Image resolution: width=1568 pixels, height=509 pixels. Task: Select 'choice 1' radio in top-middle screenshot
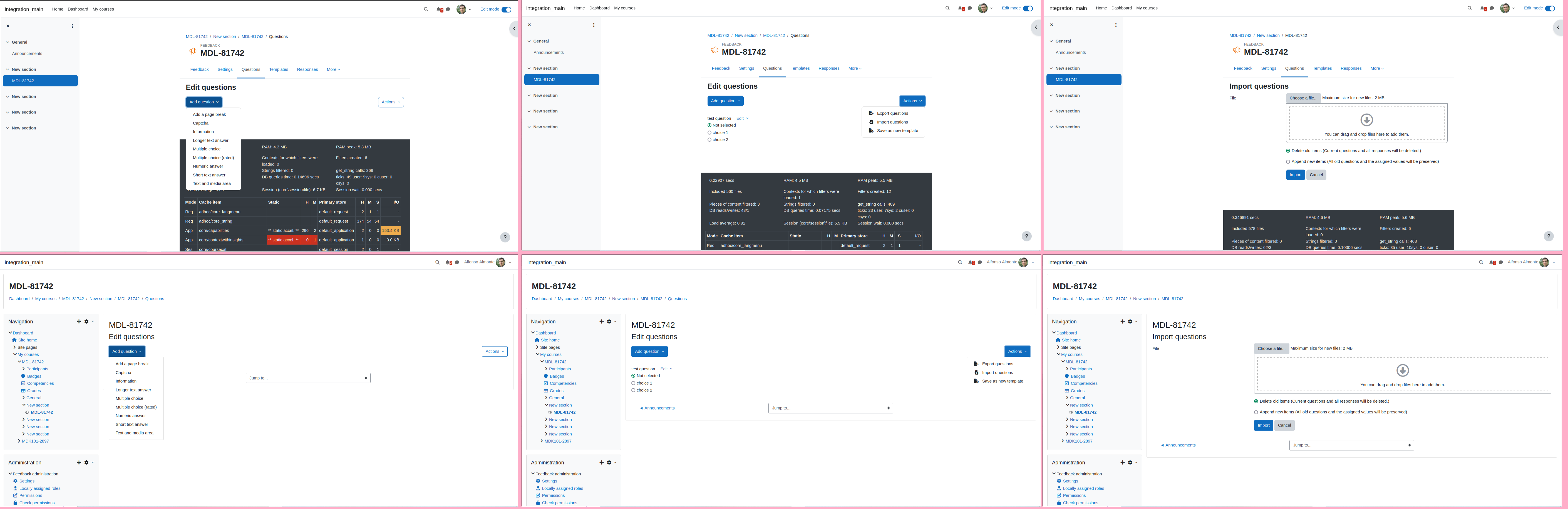709,133
